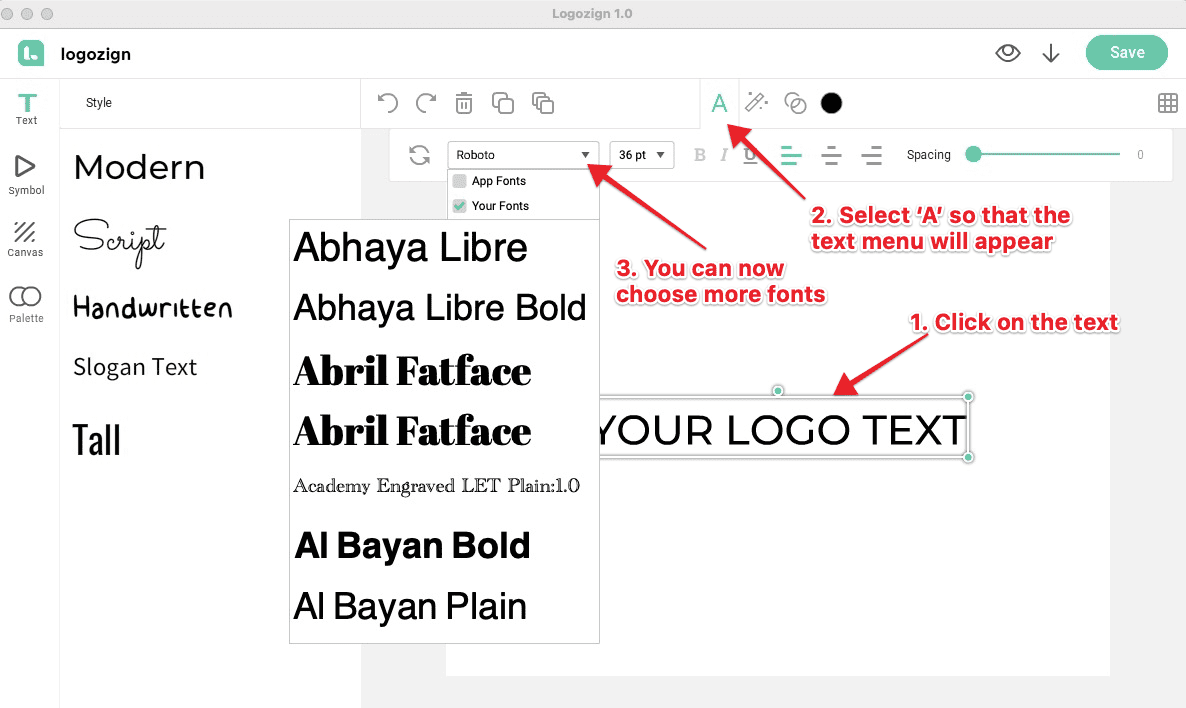
Task: Enable the App Fonts checkbox
Action: click(x=460, y=181)
